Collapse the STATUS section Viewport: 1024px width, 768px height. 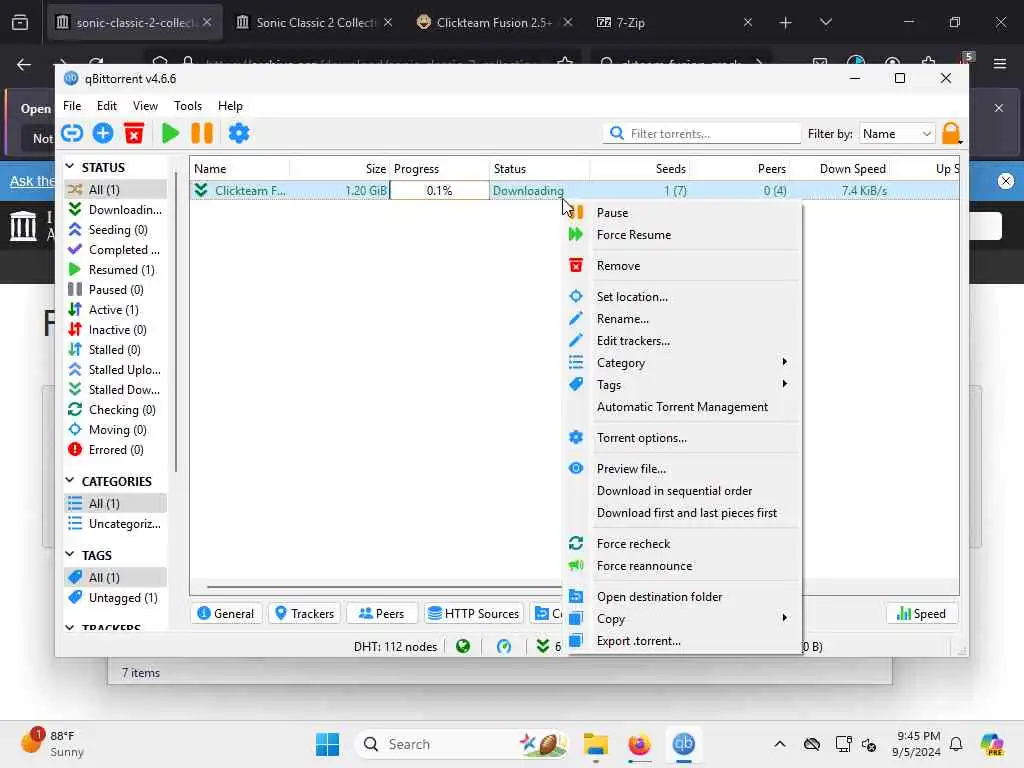click(70, 167)
